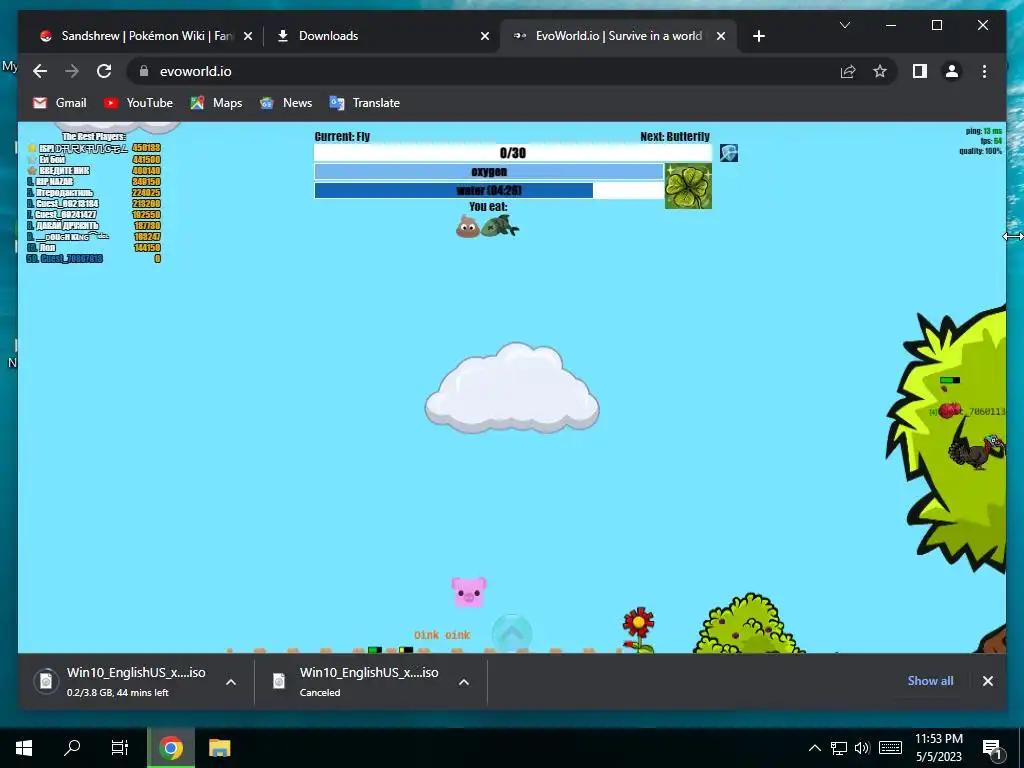The height and width of the screenshot is (768, 1024).
Task: Click the poop food icon under You eat
Action: (x=468, y=227)
